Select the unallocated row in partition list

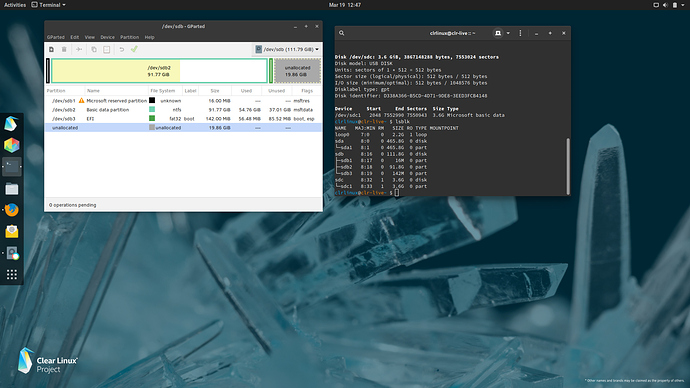[x=184, y=128]
